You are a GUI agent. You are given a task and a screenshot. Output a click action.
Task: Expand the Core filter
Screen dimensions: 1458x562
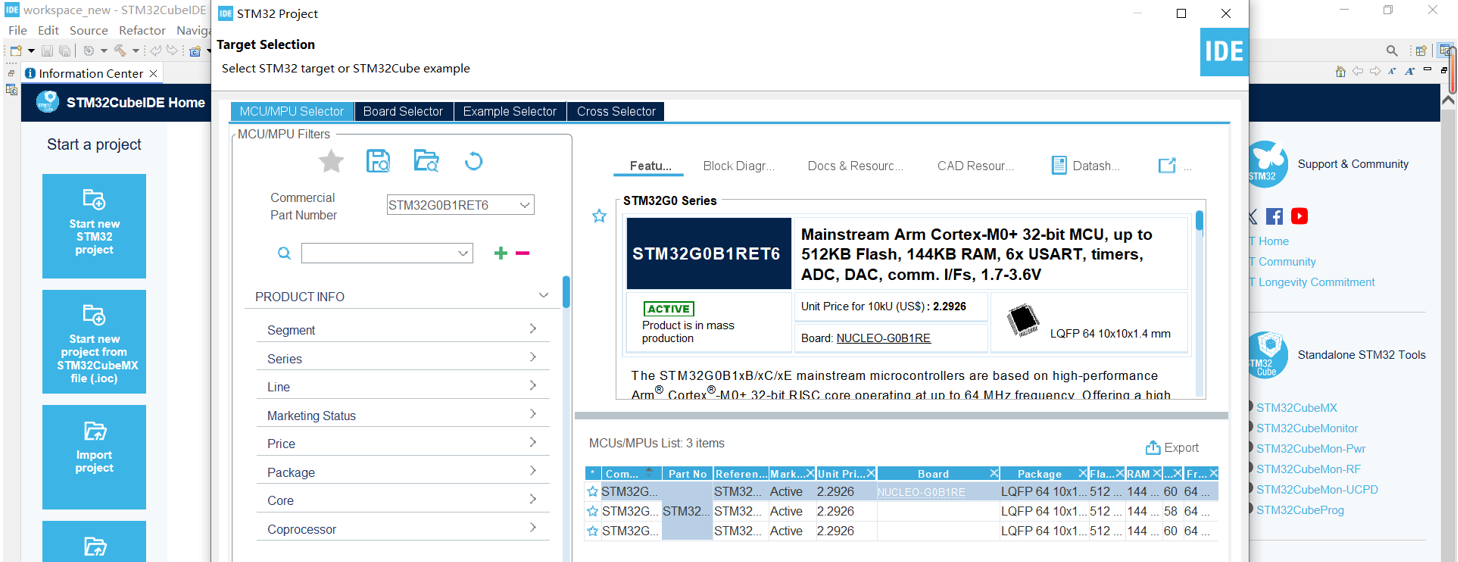532,499
